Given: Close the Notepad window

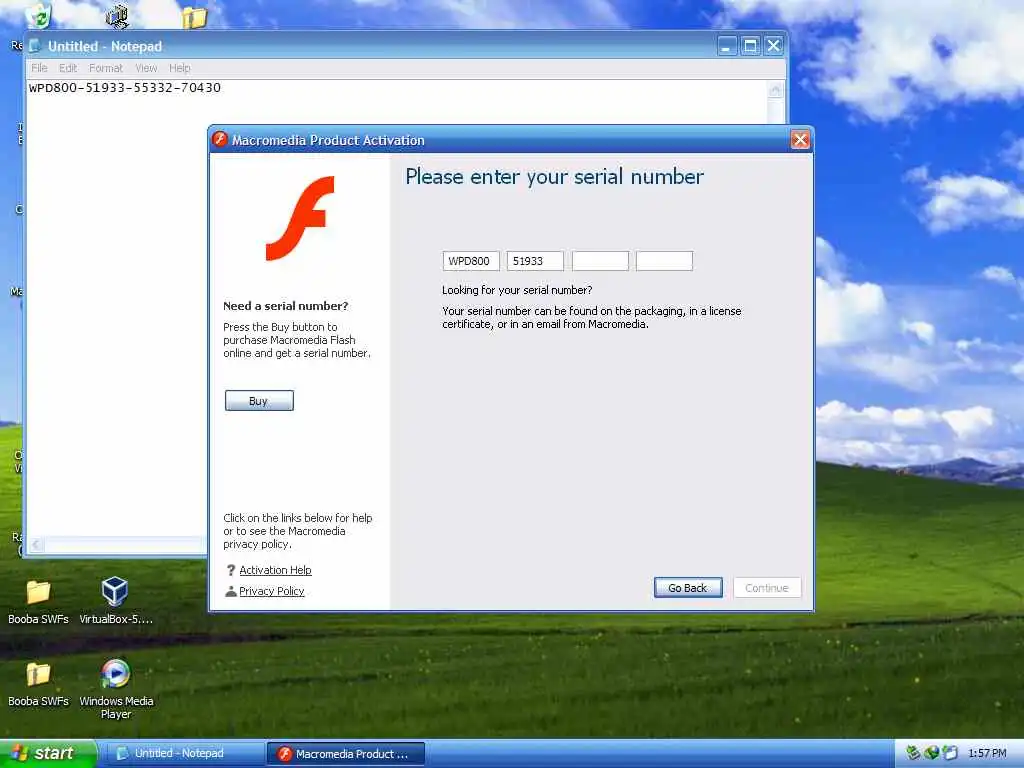Looking at the screenshot, I should tap(773, 46).
